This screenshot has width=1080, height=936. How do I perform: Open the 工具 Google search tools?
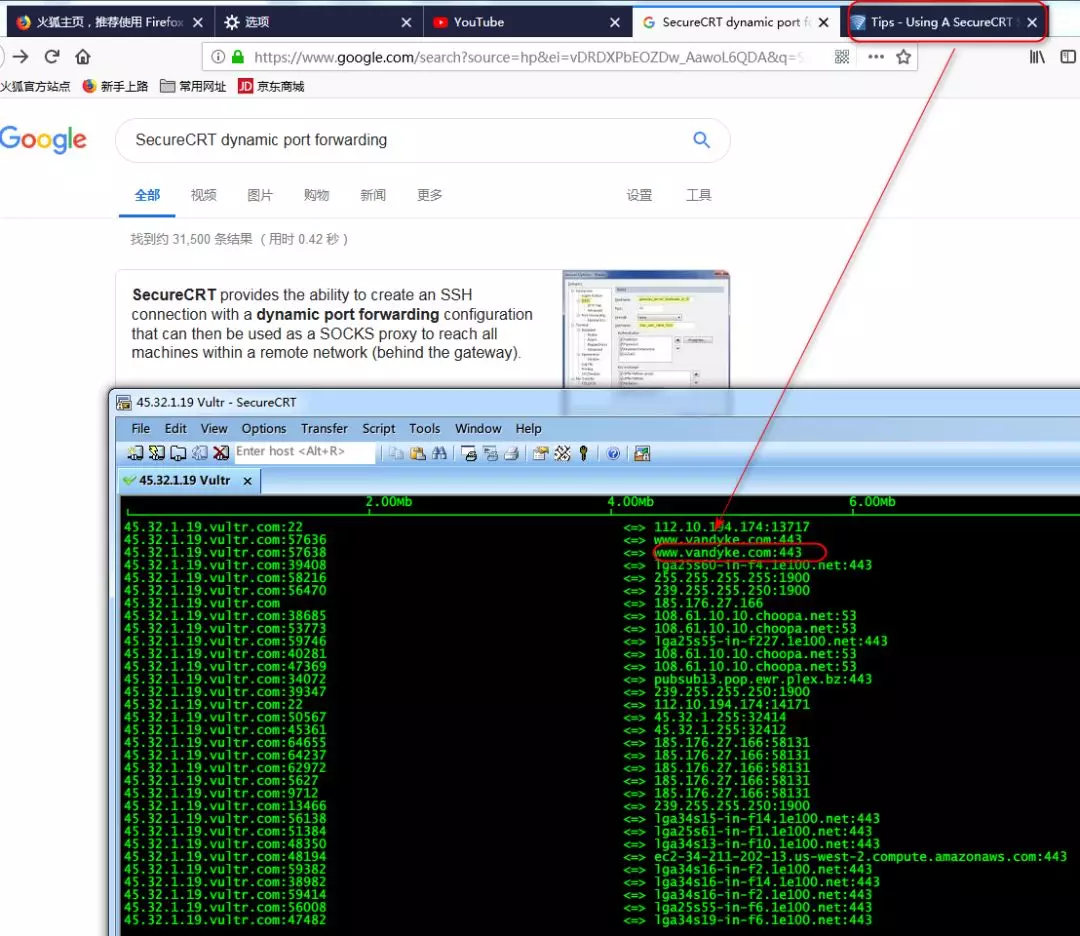point(698,195)
